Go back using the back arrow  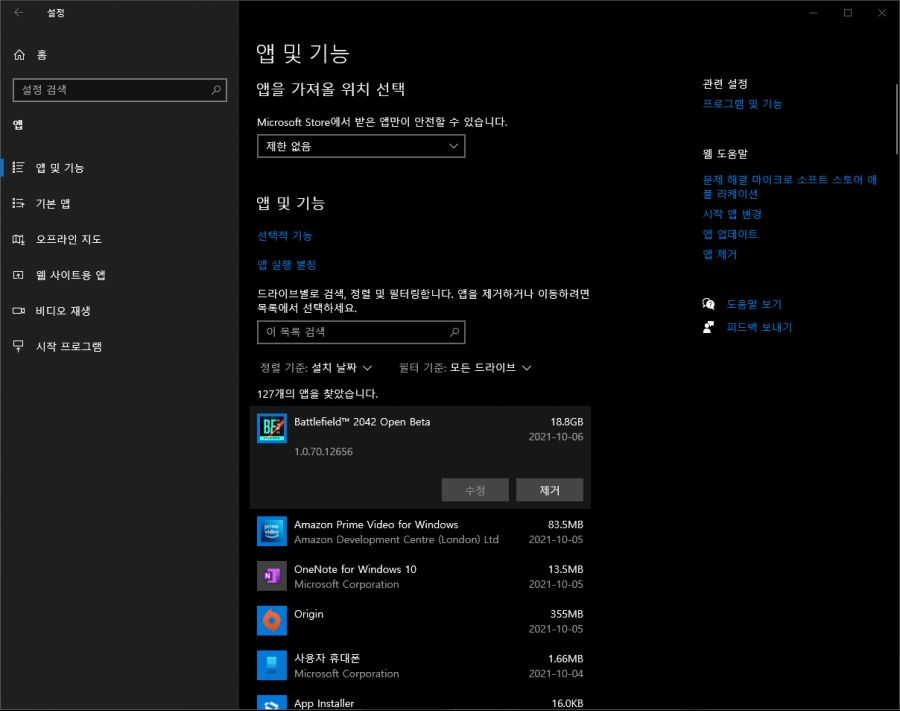(x=19, y=13)
